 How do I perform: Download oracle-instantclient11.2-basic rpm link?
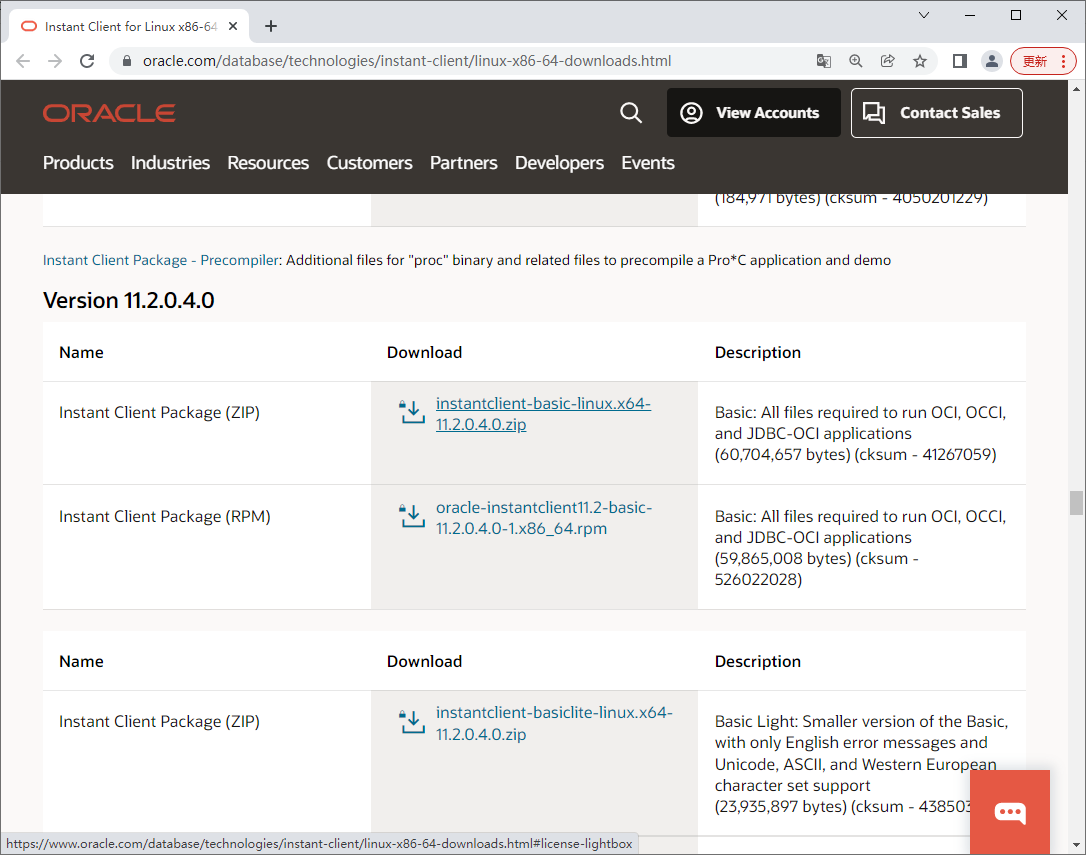[544, 518]
